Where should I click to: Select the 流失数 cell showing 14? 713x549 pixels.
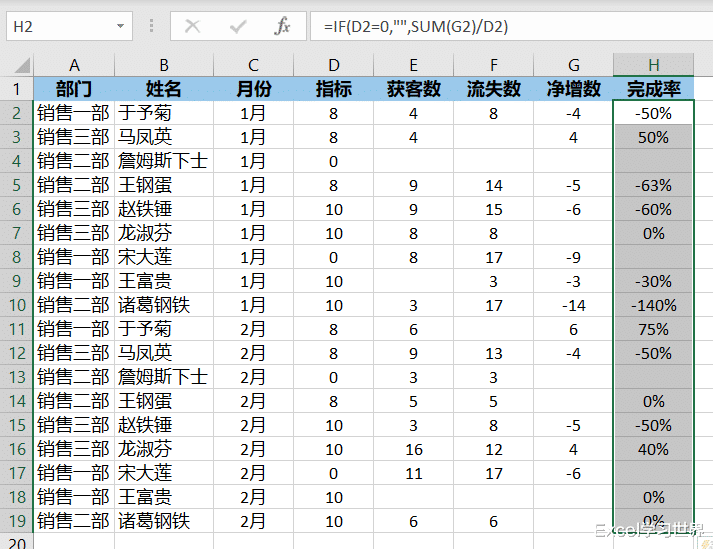click(493, 185)
